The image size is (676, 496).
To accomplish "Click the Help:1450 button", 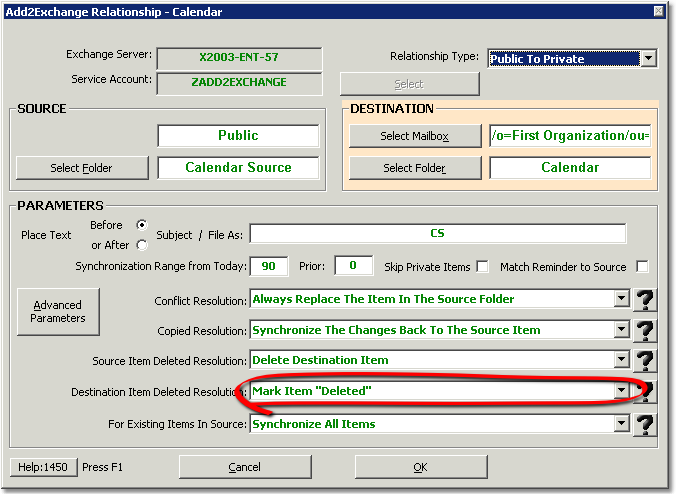I will point(43,467).
